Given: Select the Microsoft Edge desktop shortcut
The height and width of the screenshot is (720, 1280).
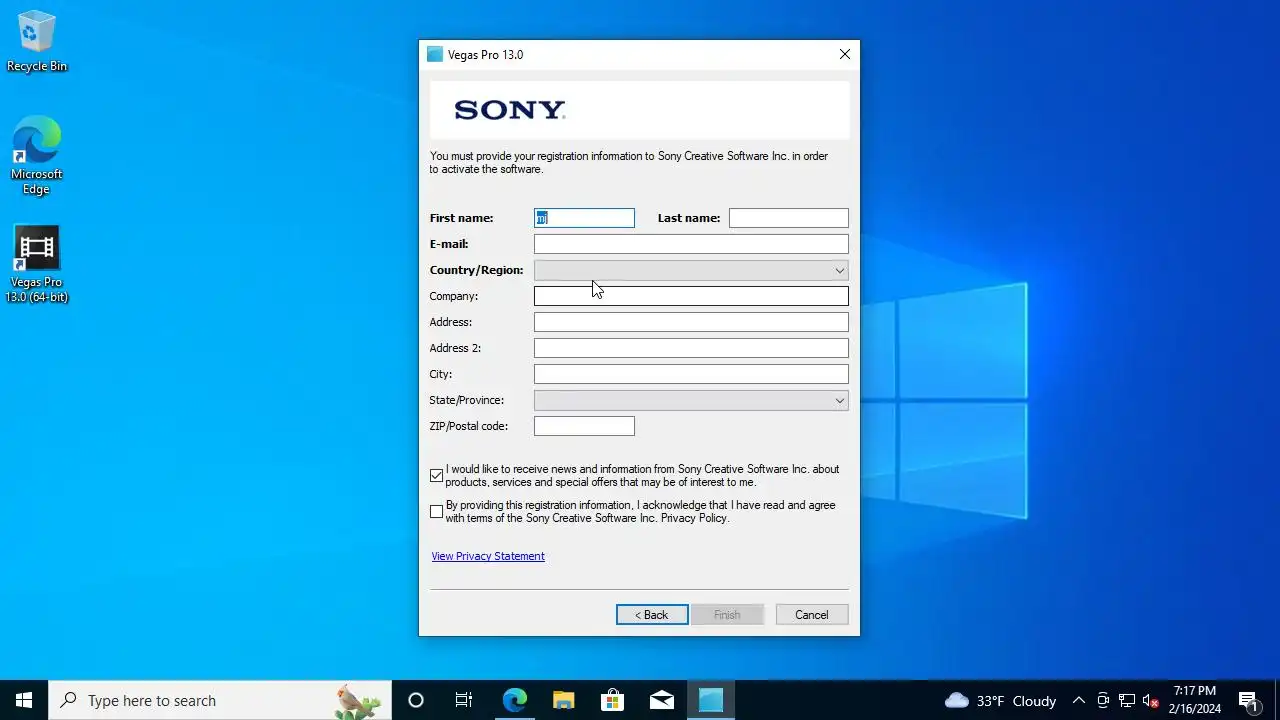Looking at the screenshot, I should click(x=37, y=155).
